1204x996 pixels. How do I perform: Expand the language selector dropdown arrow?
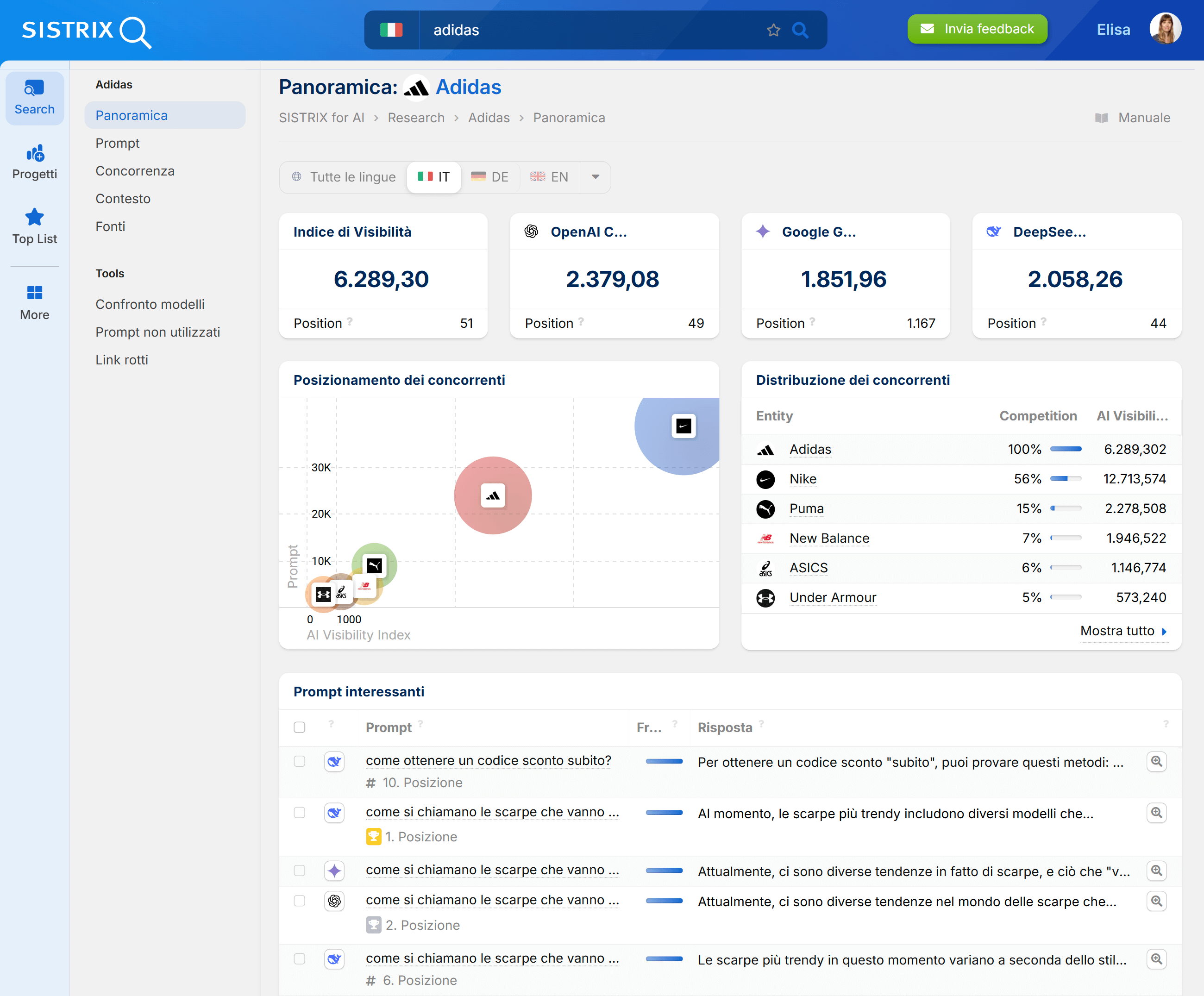[595, 176]
